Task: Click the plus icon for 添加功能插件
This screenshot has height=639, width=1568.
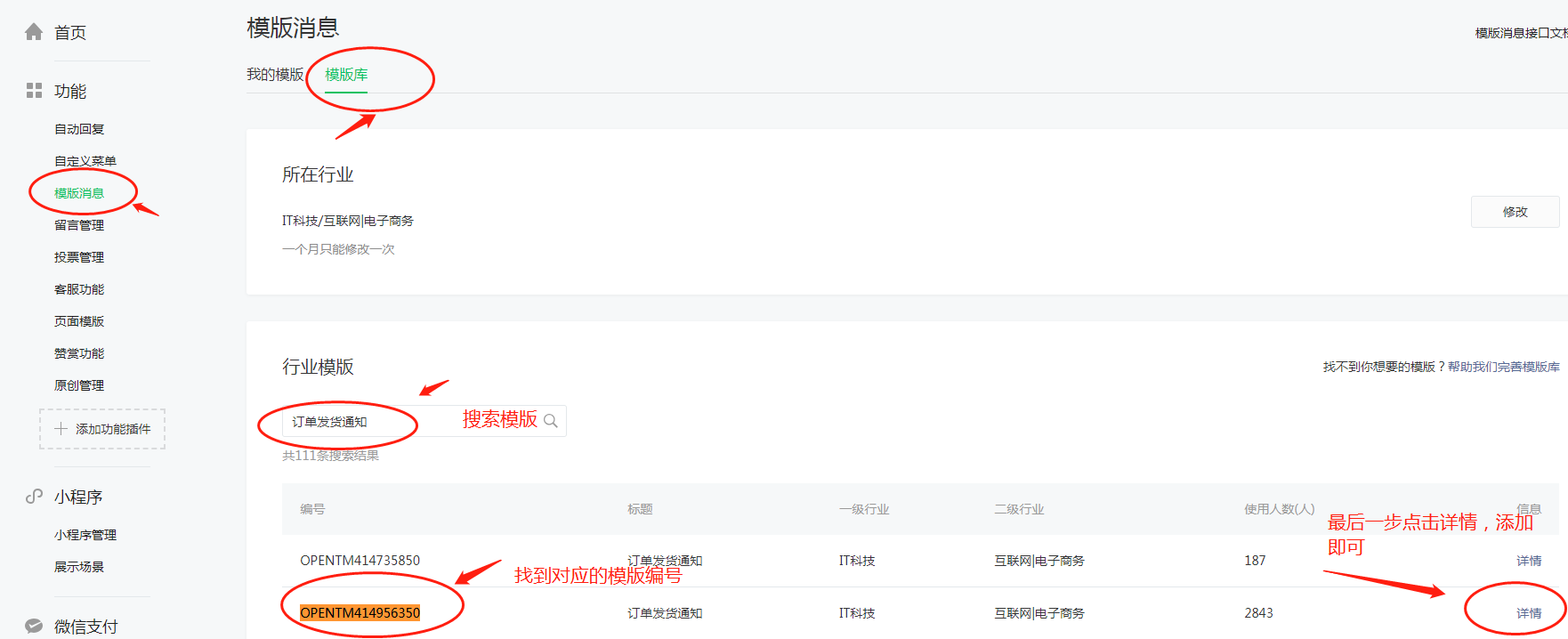Action: click(x=61, y=429)
